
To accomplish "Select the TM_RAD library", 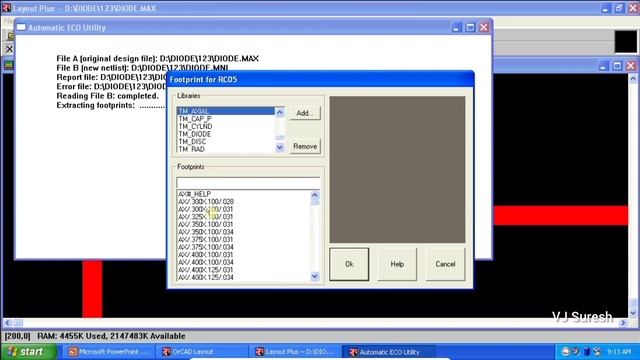I will [226, 149].
